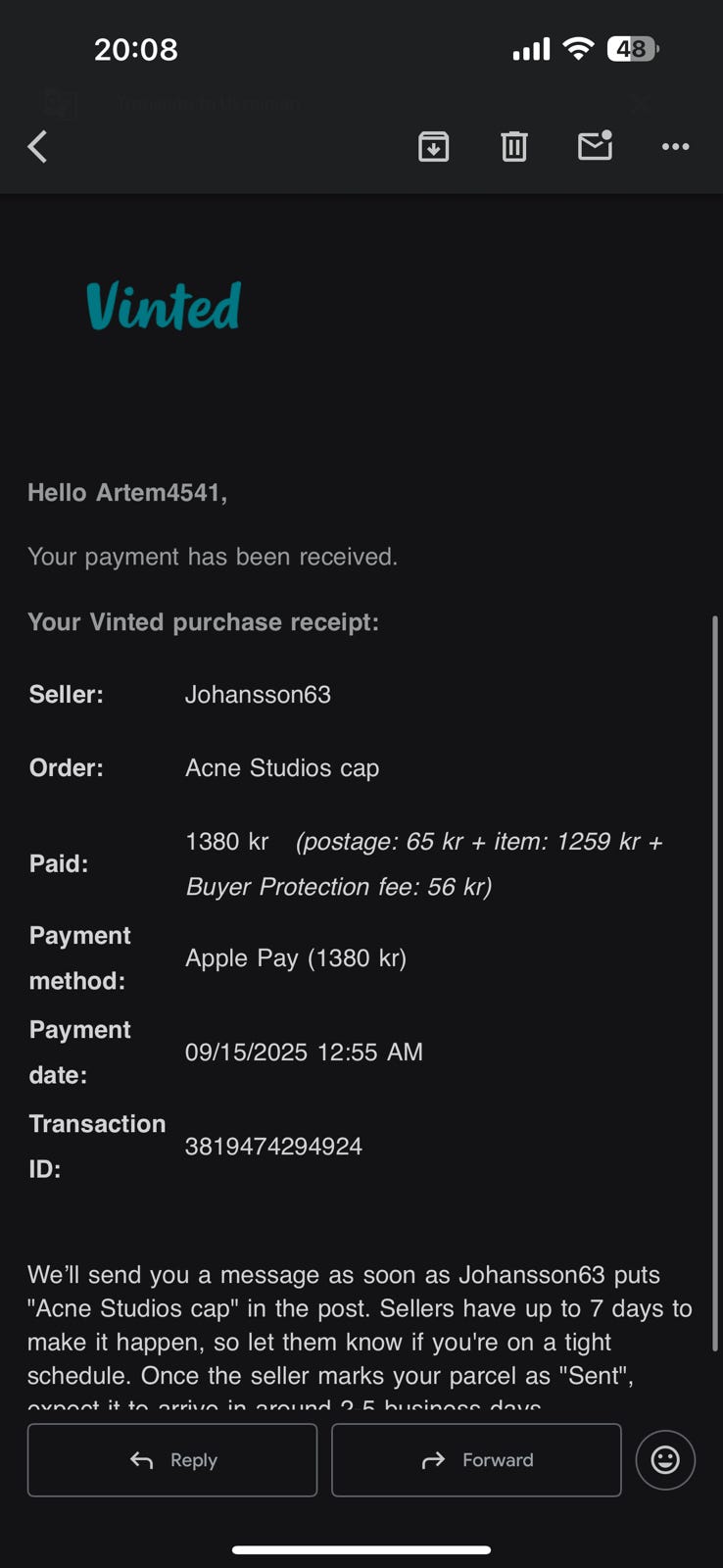Tap the 20:08 clock in status bar
723x1568 pixels.
click(136, 49)
